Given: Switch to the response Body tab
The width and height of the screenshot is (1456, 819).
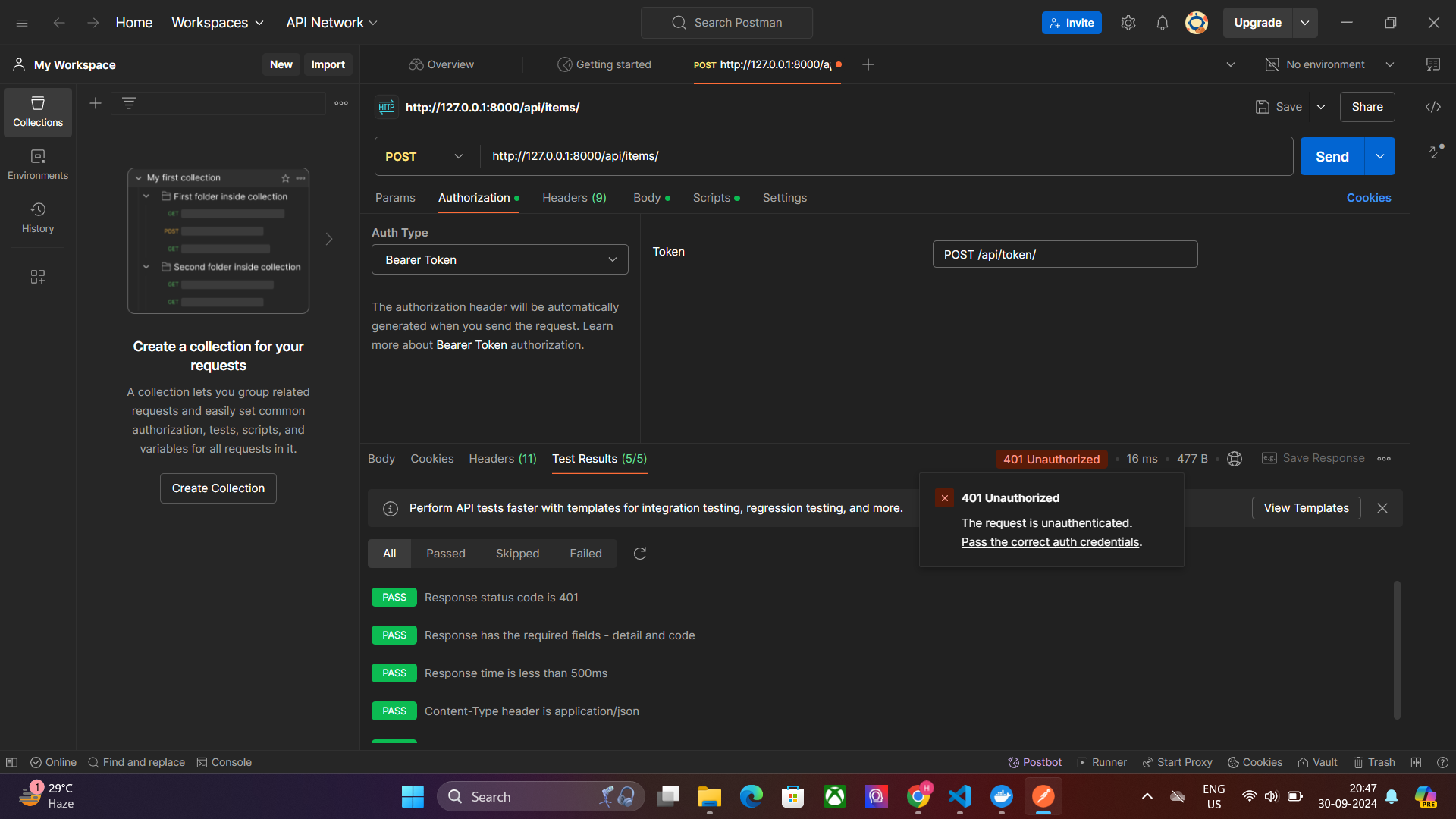Looking at the screenshot, I should click(x=381, y=459).
